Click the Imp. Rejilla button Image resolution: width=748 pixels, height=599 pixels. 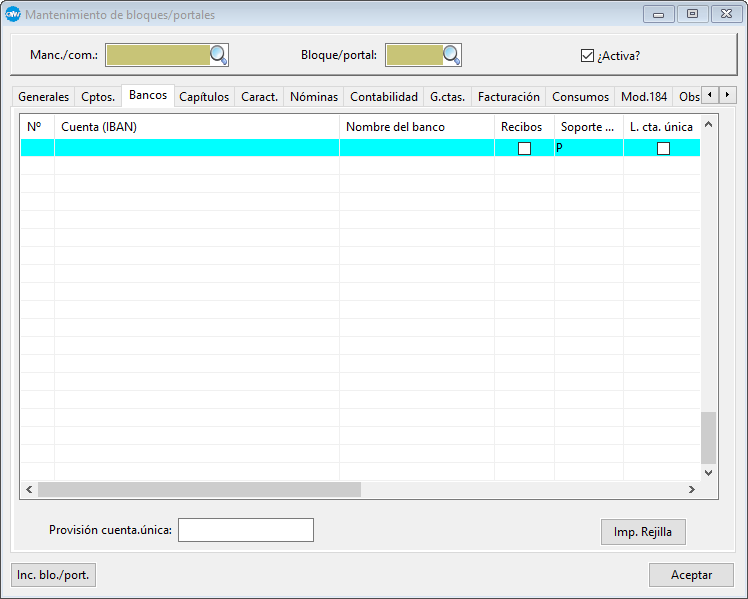pos(643,532)
